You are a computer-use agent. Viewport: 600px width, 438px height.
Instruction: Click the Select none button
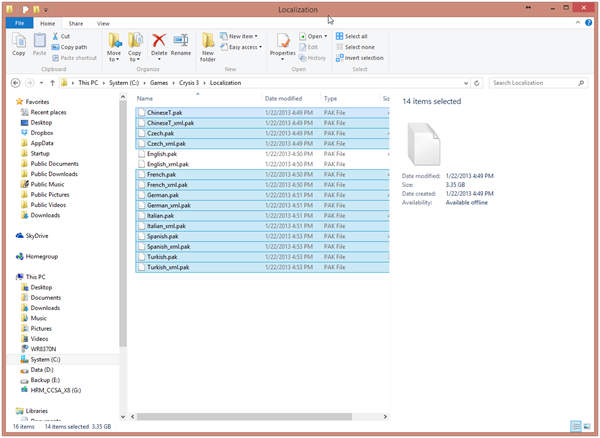tap(355, 47)
